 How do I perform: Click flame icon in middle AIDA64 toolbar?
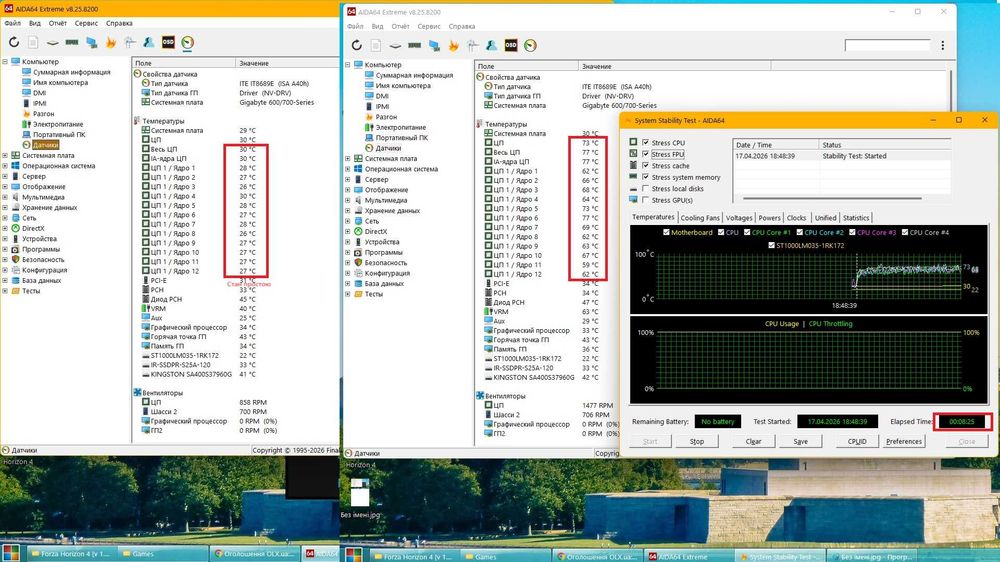click(x=453, y=45)
